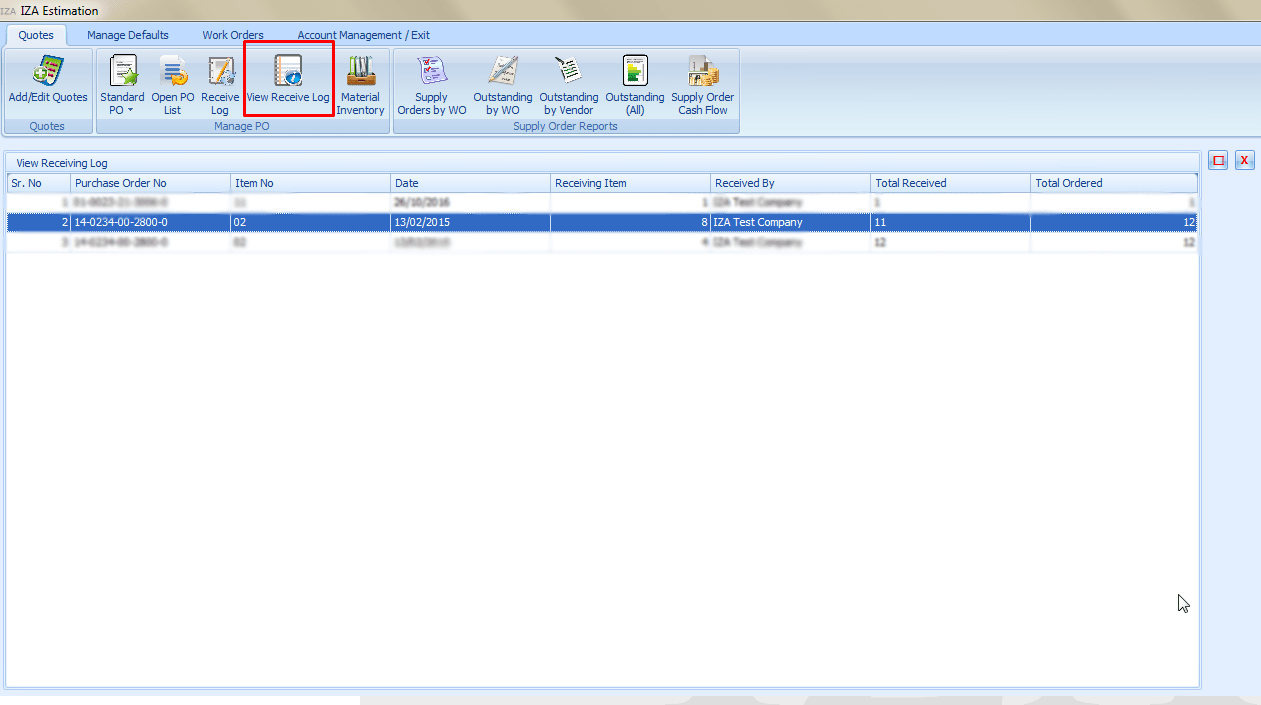
Task: Open Supply Orders by WO report
Action: [x=432, y=84]
